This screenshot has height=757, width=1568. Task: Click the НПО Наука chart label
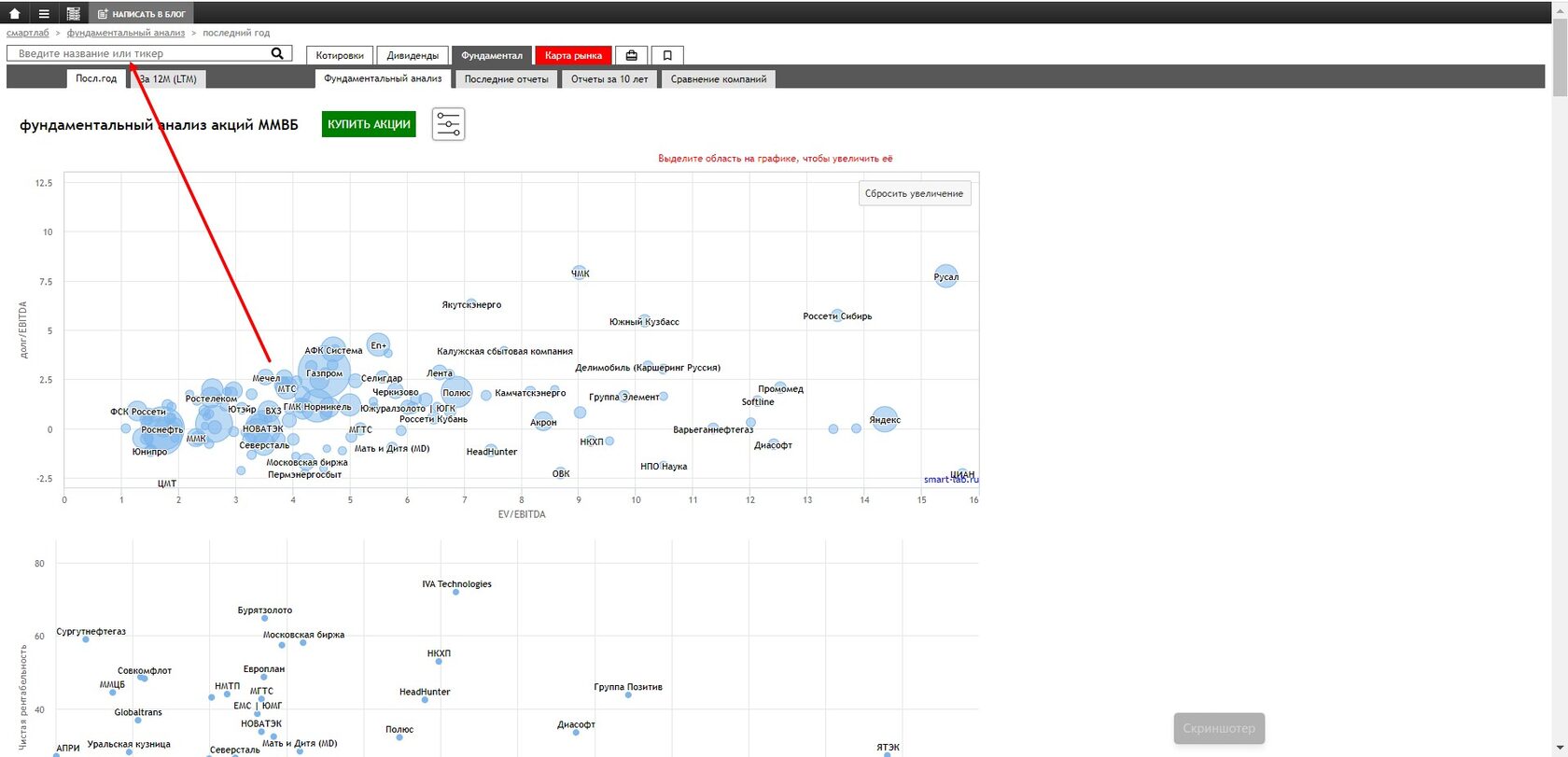tap(664, 467)
